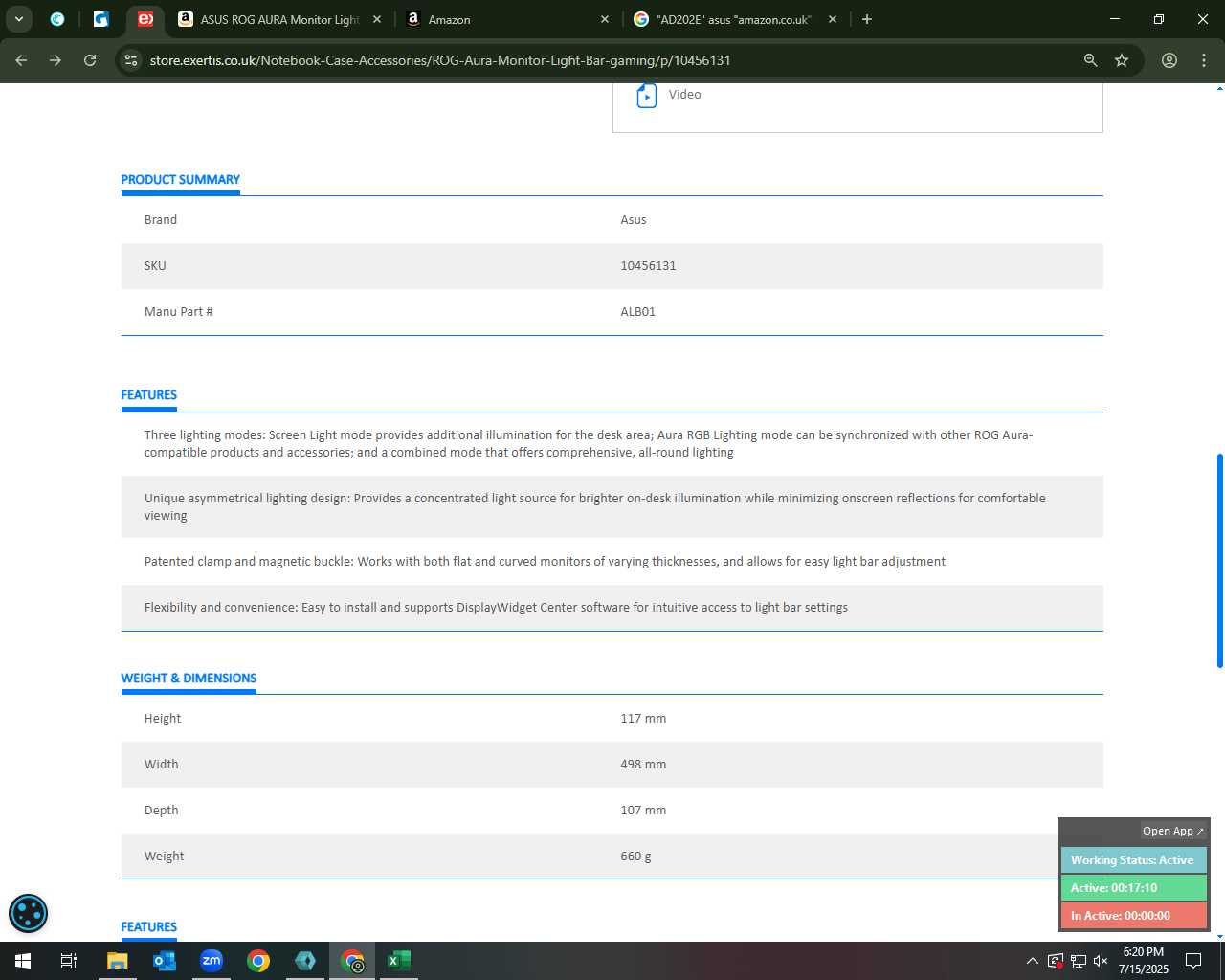The width and height of the screenshot is (1225, 980).
Task: Open Google Chrome from the taskbar
Action: 258,961
